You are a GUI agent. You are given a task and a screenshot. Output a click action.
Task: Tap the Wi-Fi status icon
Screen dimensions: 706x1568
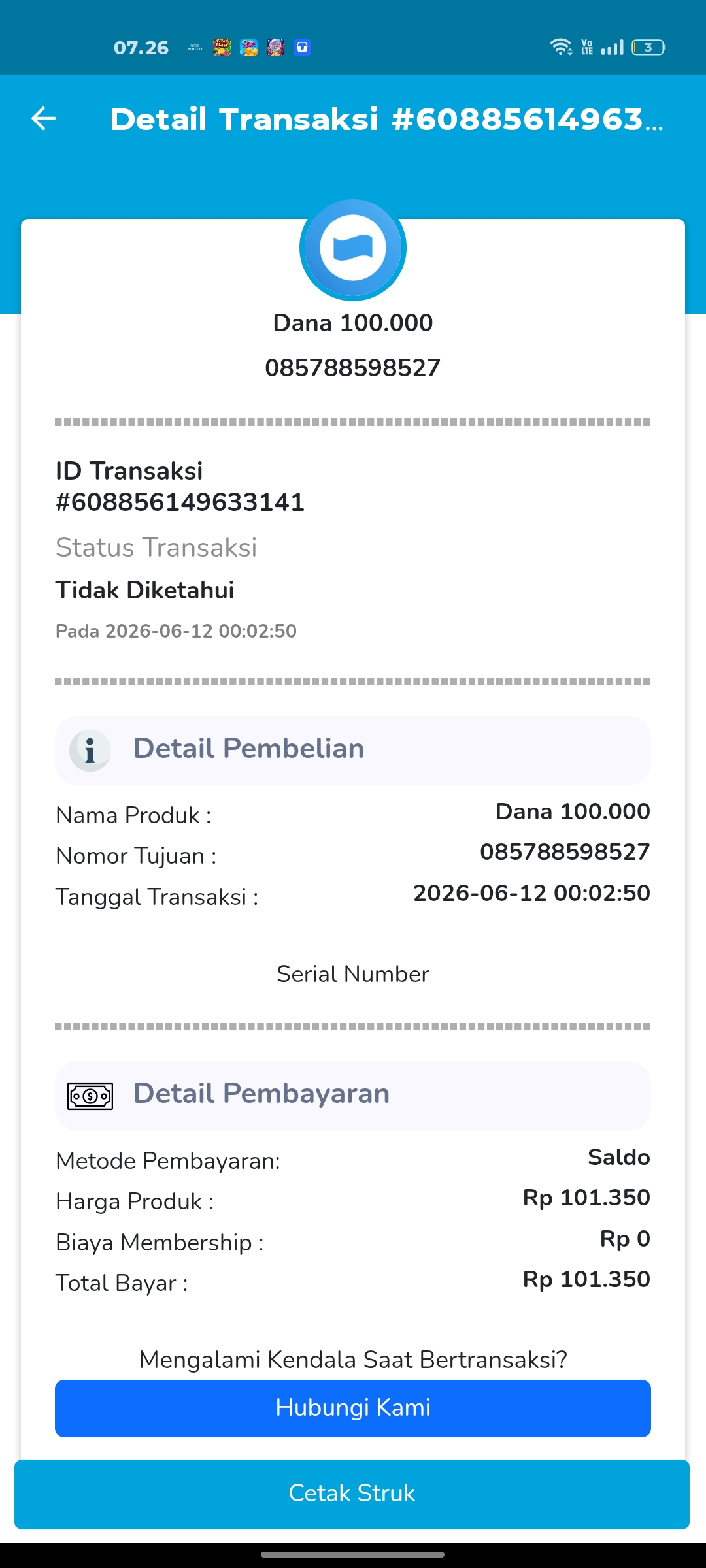point(561,47)
